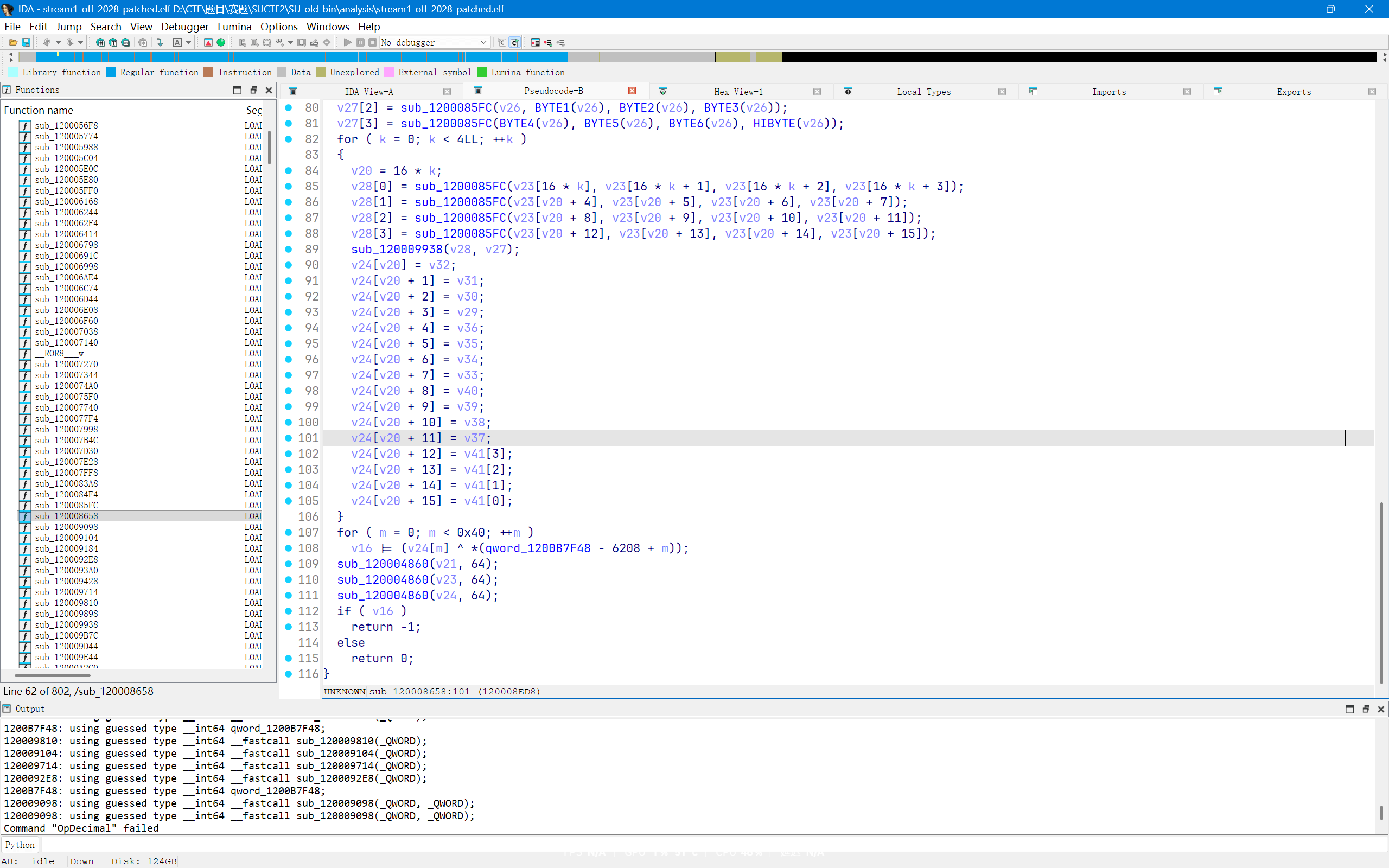Open the Lumina menu
The height and width of the screenshot is (868, 1389).
234,27
